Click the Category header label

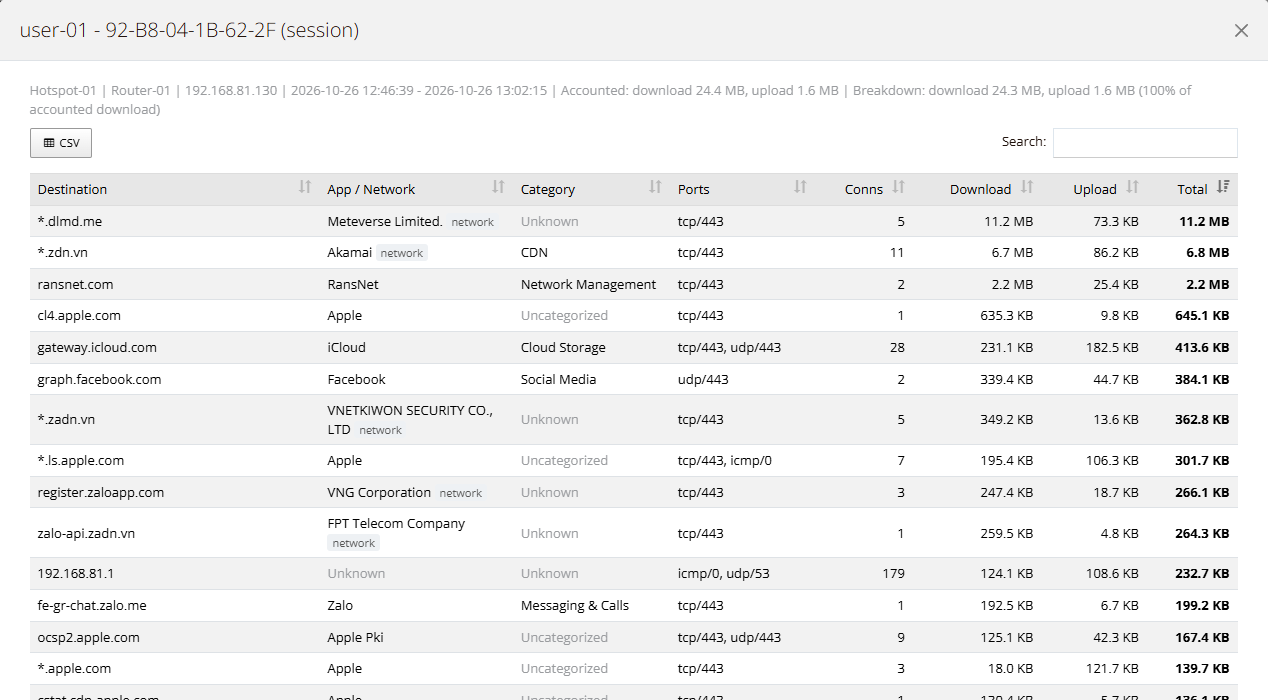click(x=548, y=189)
